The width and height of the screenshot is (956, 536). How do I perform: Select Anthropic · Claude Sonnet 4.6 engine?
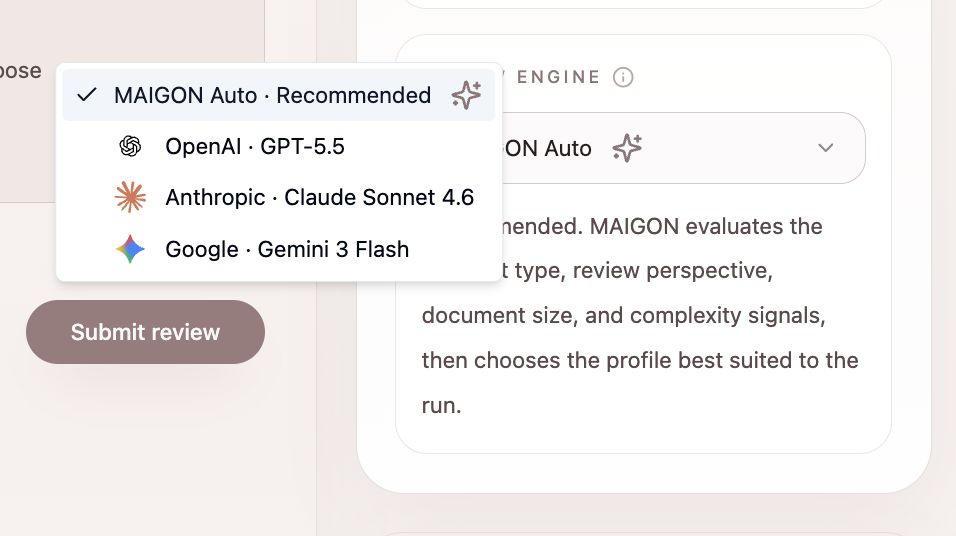tap(279, 197)
